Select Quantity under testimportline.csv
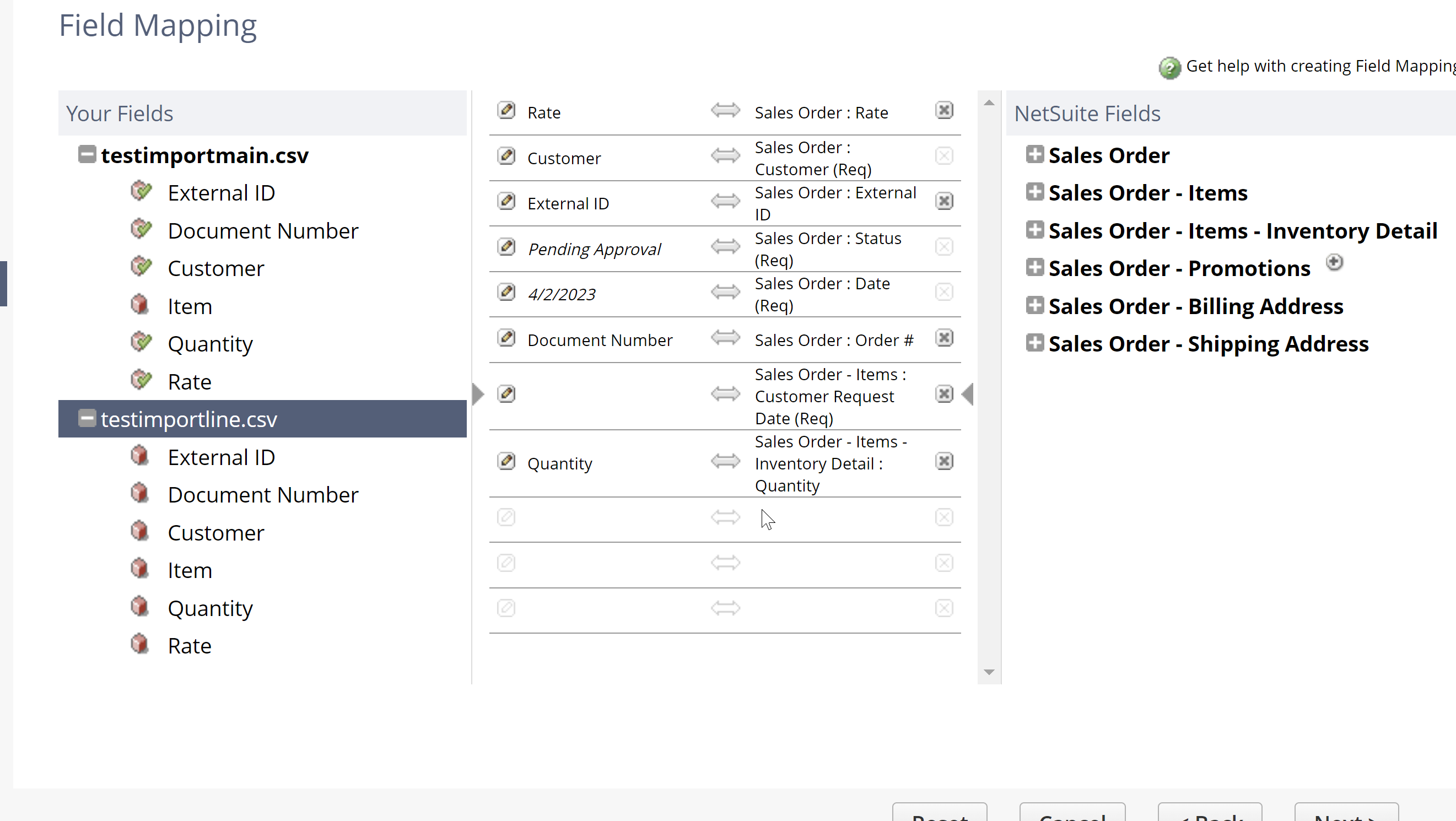This screenshot has height=821, width=1456. (x=211, y=608)
